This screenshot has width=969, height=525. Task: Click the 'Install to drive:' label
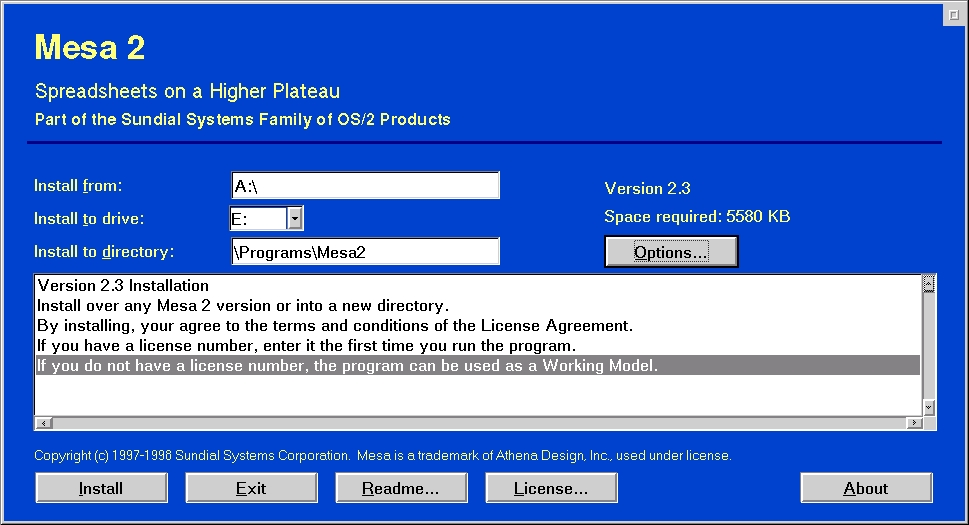89,219
